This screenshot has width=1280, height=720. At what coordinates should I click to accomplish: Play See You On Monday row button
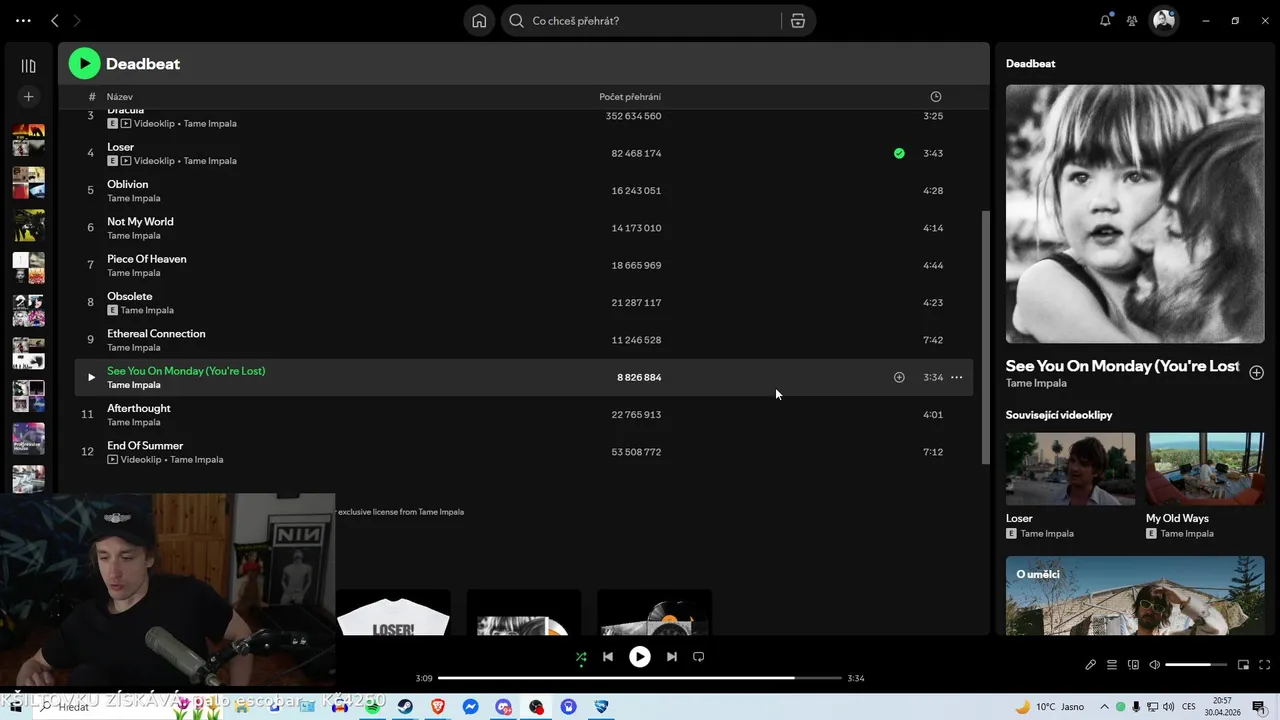90,377
